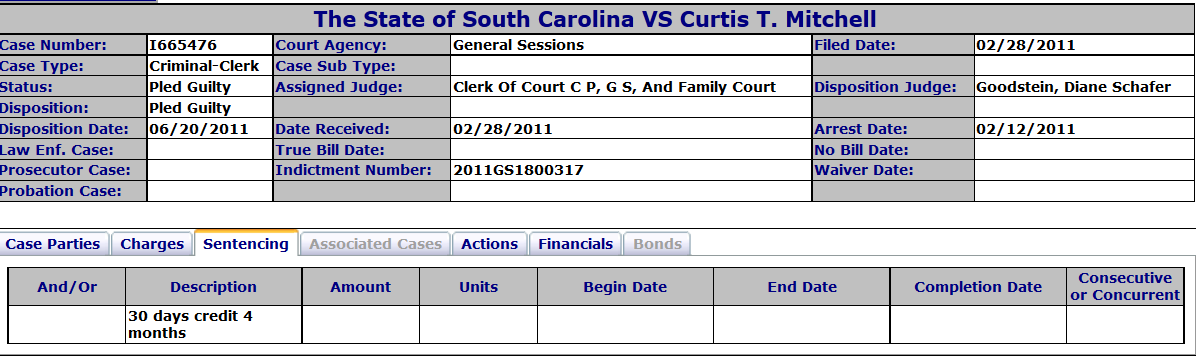Click disposition judge Goodstein, Diane Schafer
1196x362 pixels.
pos(1073,87)
